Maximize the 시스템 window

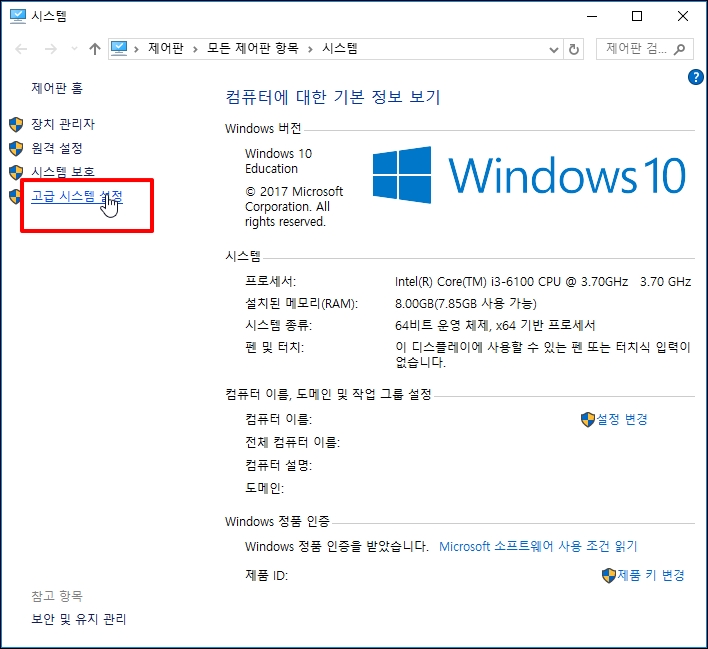(x=637, y=16)
